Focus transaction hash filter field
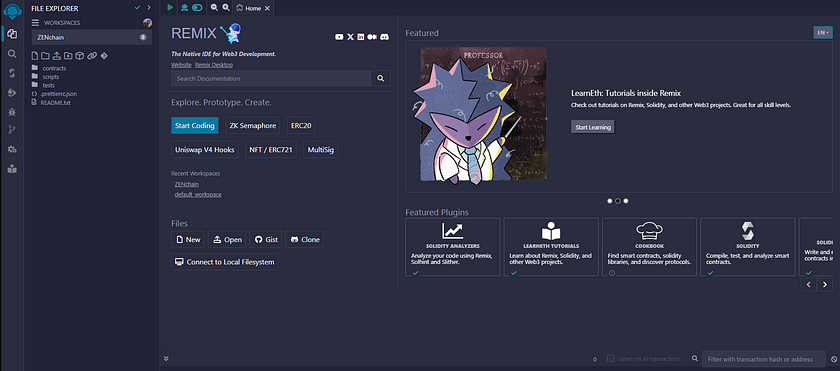 click(x=765, y=359)
